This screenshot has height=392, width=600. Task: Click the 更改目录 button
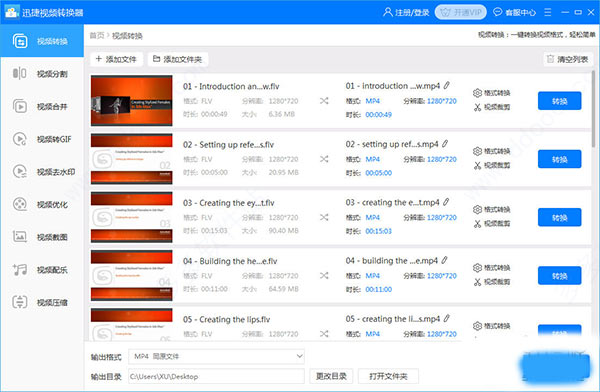pos(331,376)
